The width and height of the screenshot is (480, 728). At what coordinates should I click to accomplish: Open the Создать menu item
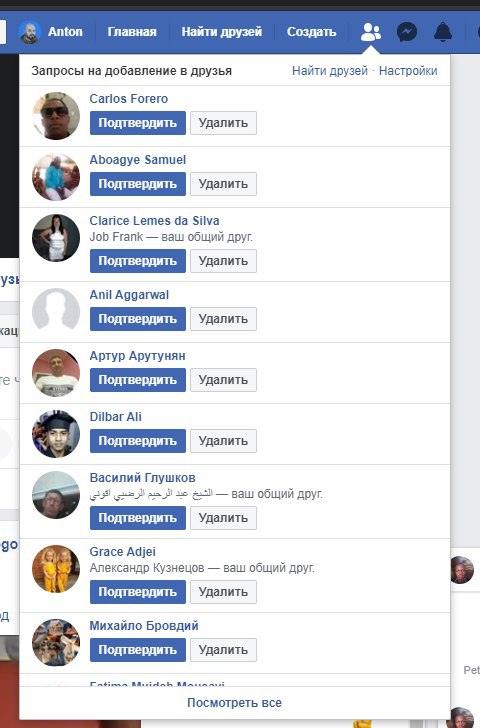311,32
